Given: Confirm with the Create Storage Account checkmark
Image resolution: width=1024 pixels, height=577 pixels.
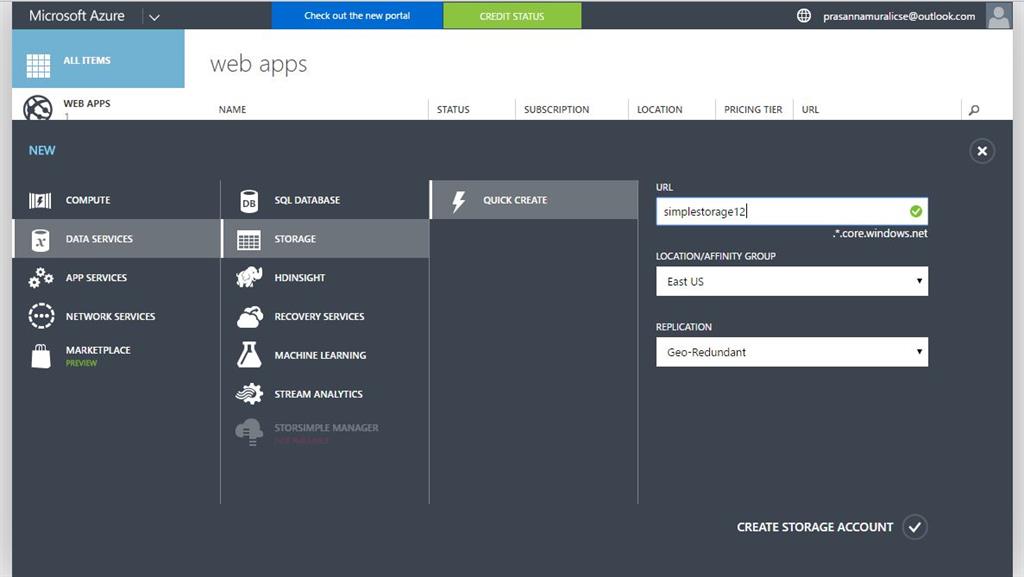Looking at the screenshot, I should click(x=915, y=527).
